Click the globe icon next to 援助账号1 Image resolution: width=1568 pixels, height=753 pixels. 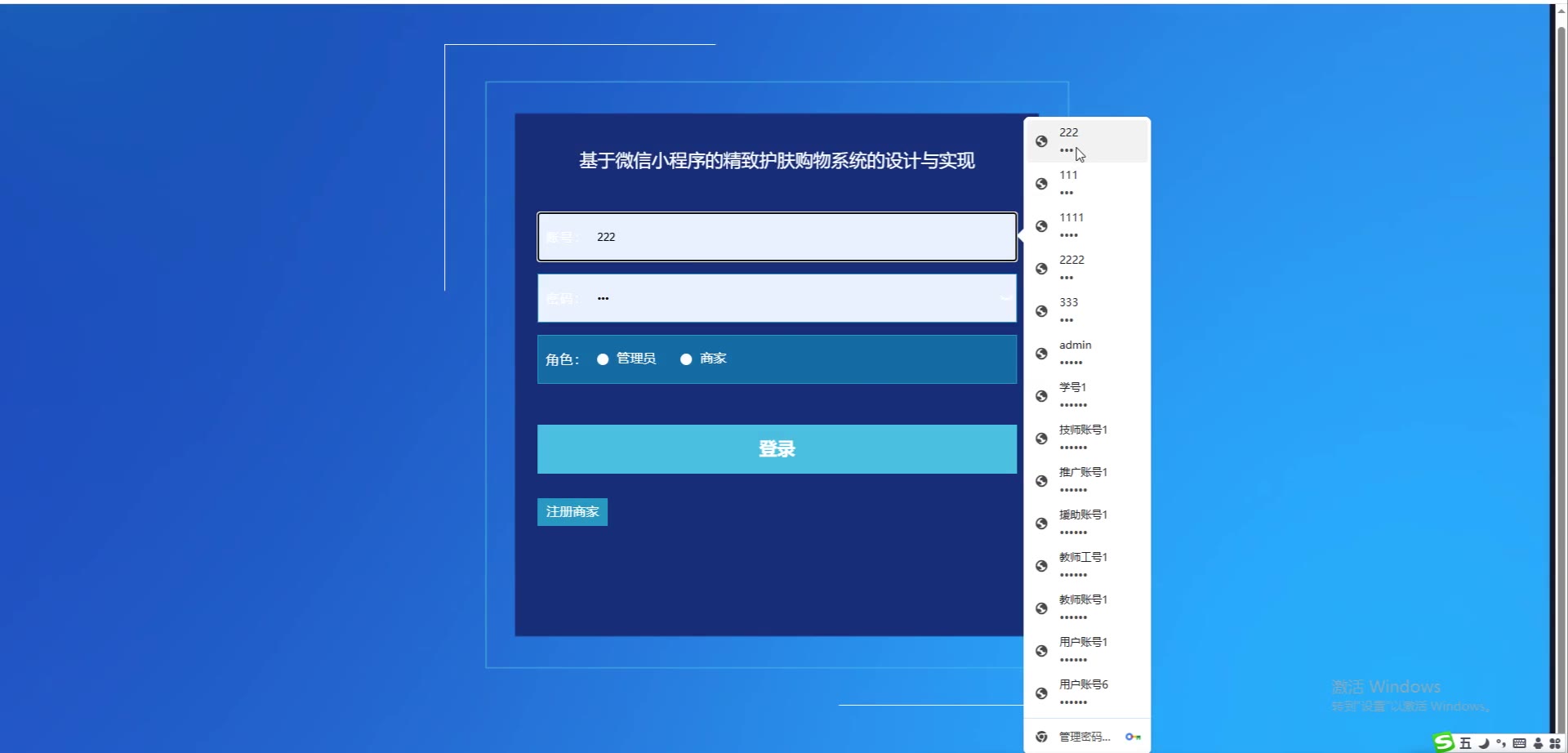coord(1041,524)
